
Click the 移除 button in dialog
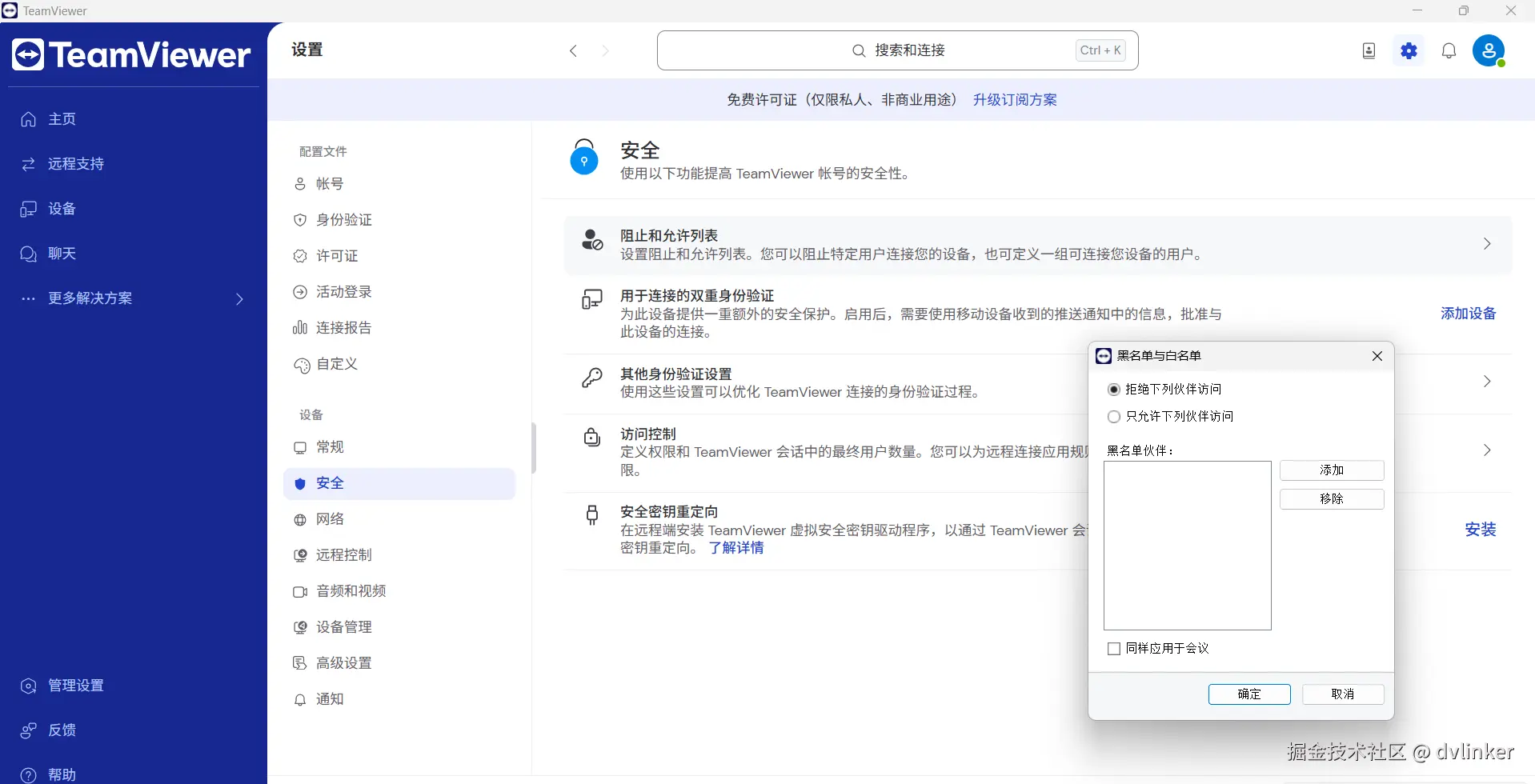coord(1332,499)
